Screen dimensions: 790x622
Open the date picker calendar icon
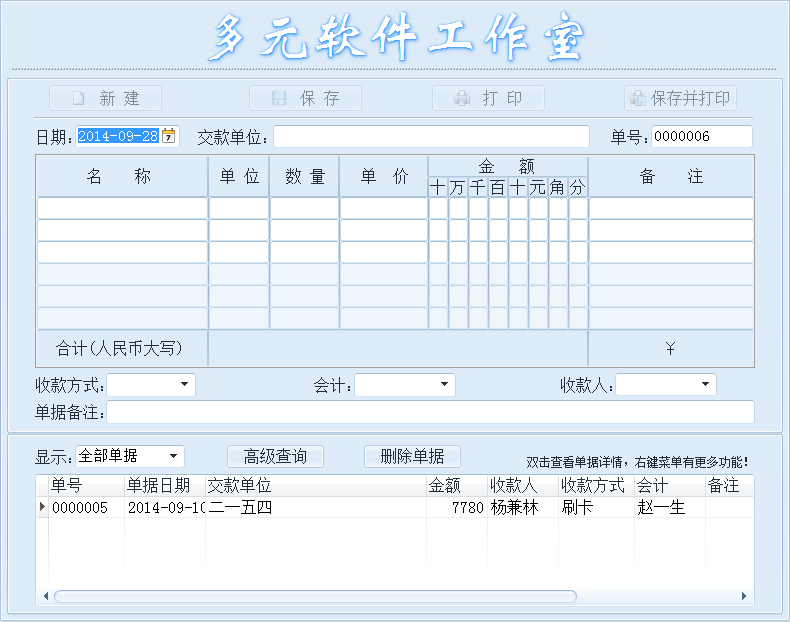pyautogui.click(x=169, y=136)
